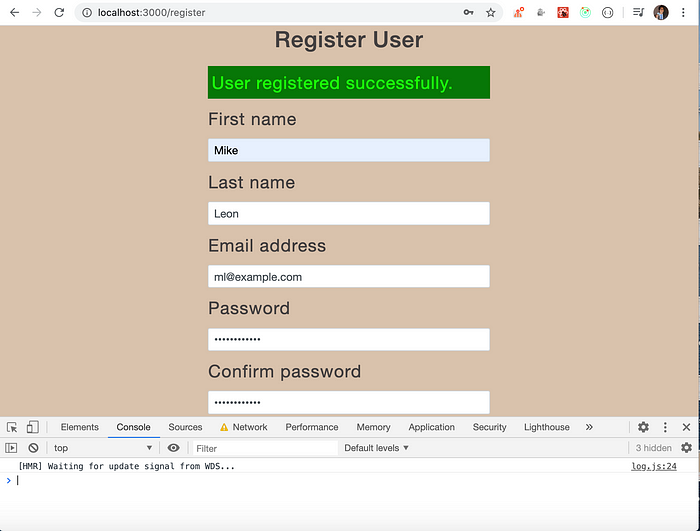Click the green circular extension icon
The height and width of the screenshot is (531, 700).
[x=585, y=13]
